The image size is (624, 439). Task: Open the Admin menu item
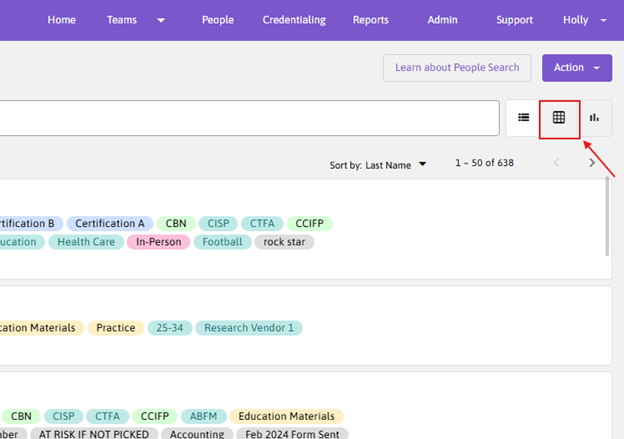(x=443, y=20)
